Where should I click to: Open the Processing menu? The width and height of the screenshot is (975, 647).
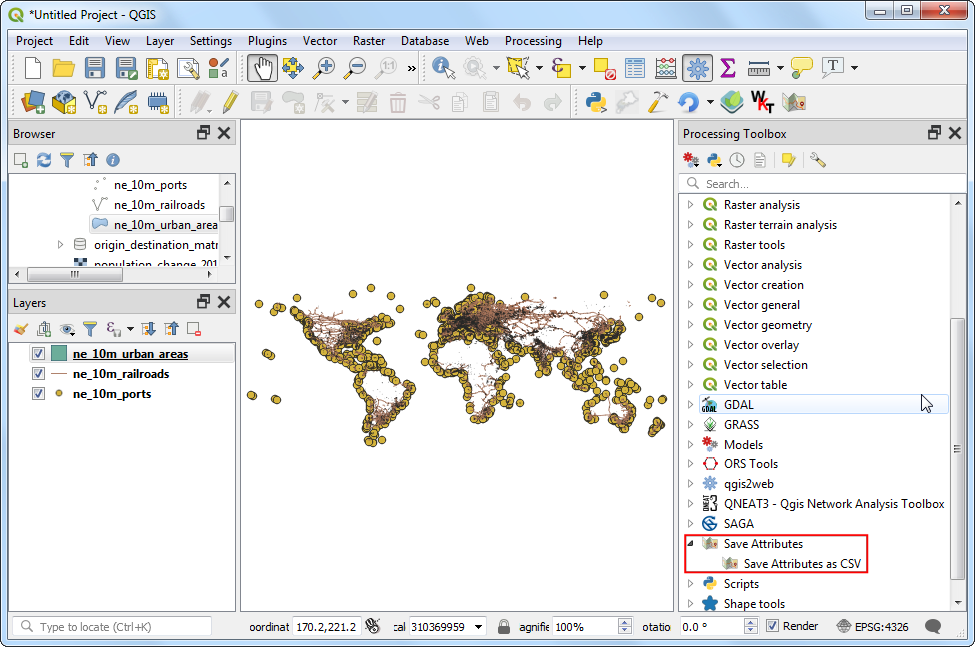(x=533, y=41)
